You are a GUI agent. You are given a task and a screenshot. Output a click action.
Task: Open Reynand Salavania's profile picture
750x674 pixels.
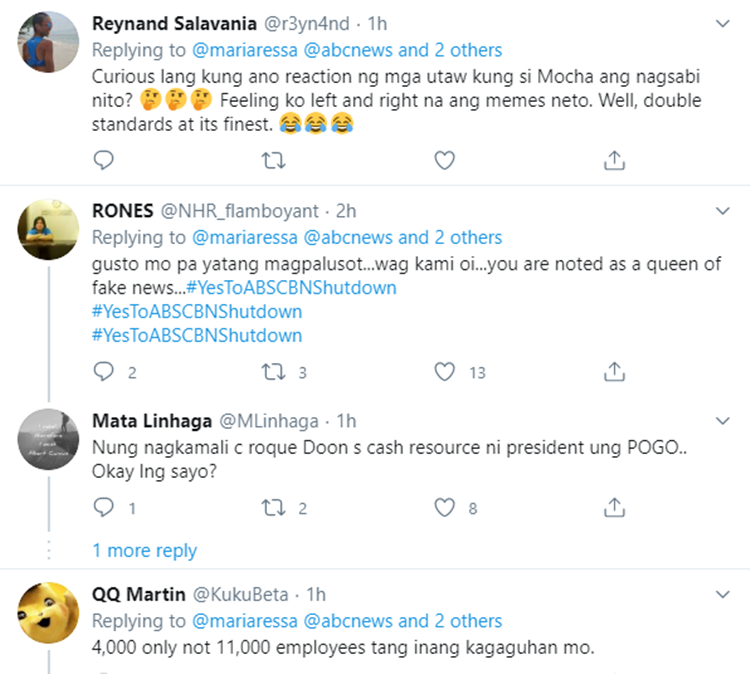(49, 42)
